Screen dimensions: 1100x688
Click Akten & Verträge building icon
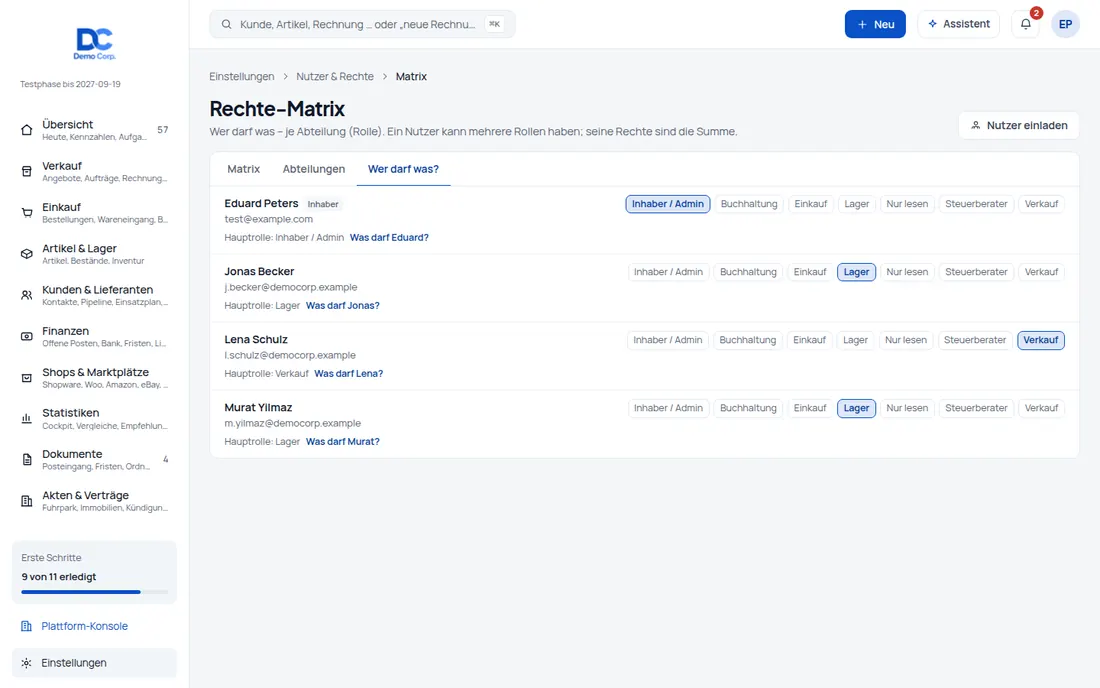tap(27, 501)
